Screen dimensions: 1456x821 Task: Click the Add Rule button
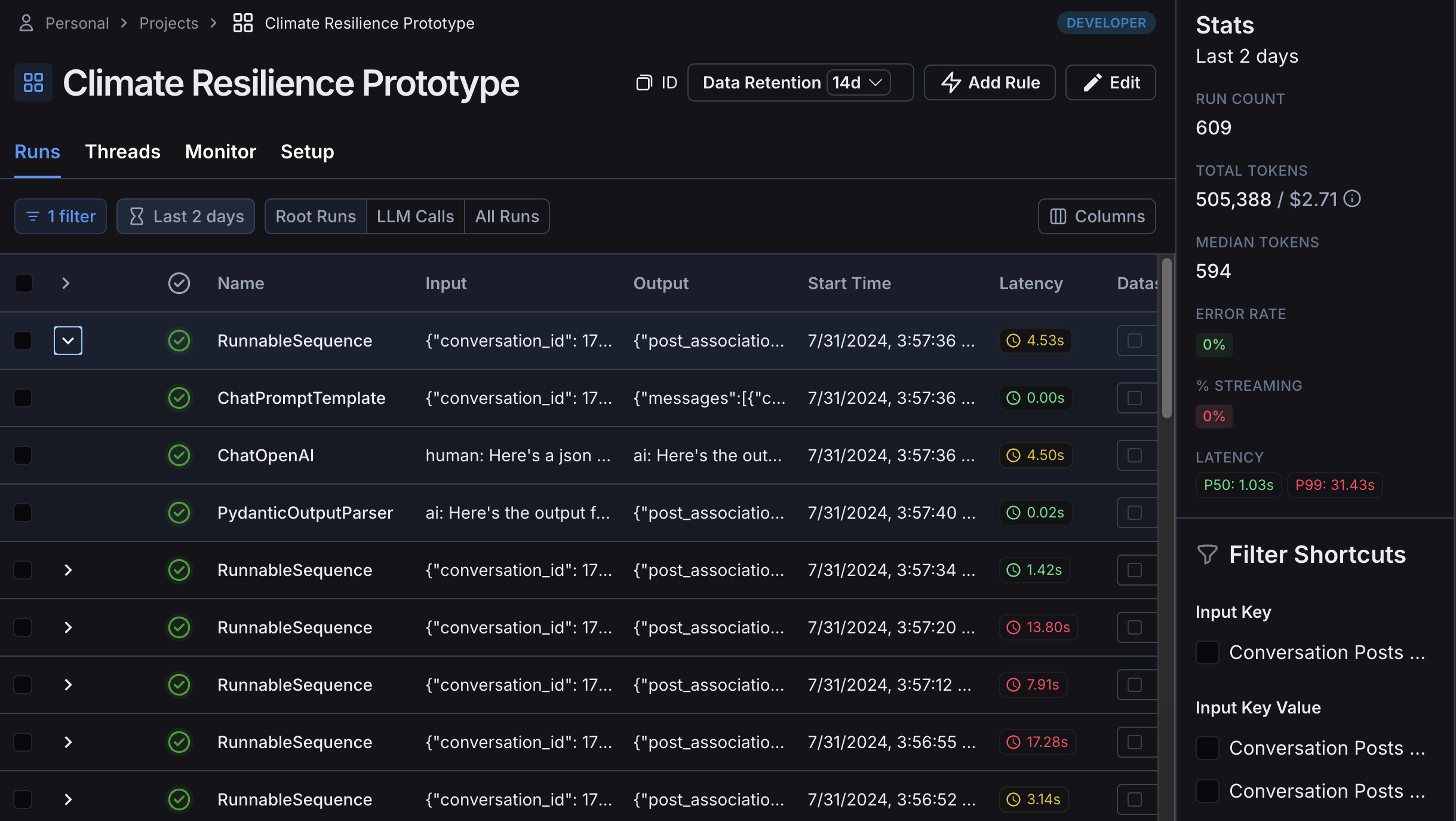coord(990,82)
